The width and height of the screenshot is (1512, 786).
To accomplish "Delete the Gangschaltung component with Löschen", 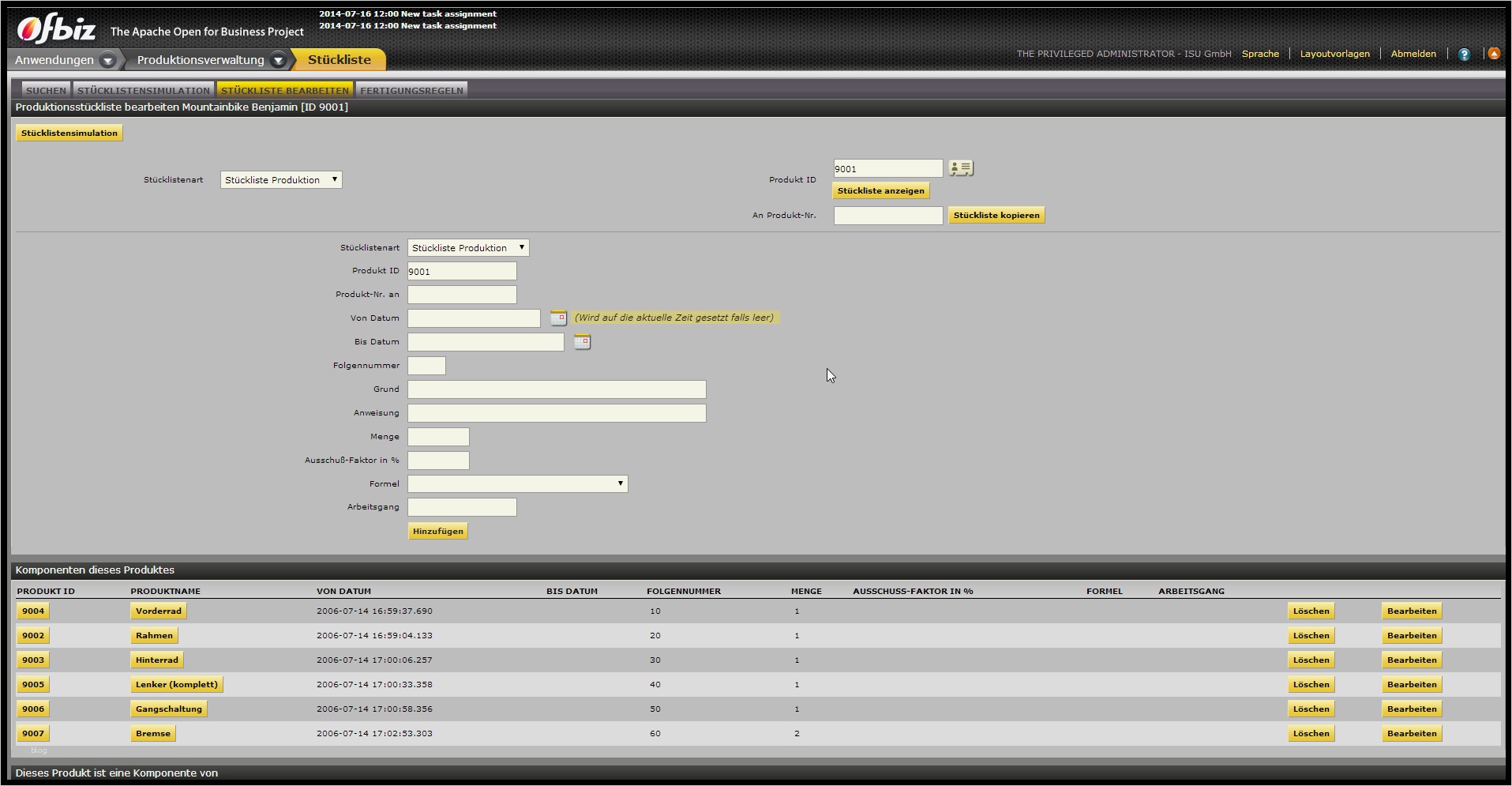I will pos(1311,709).
